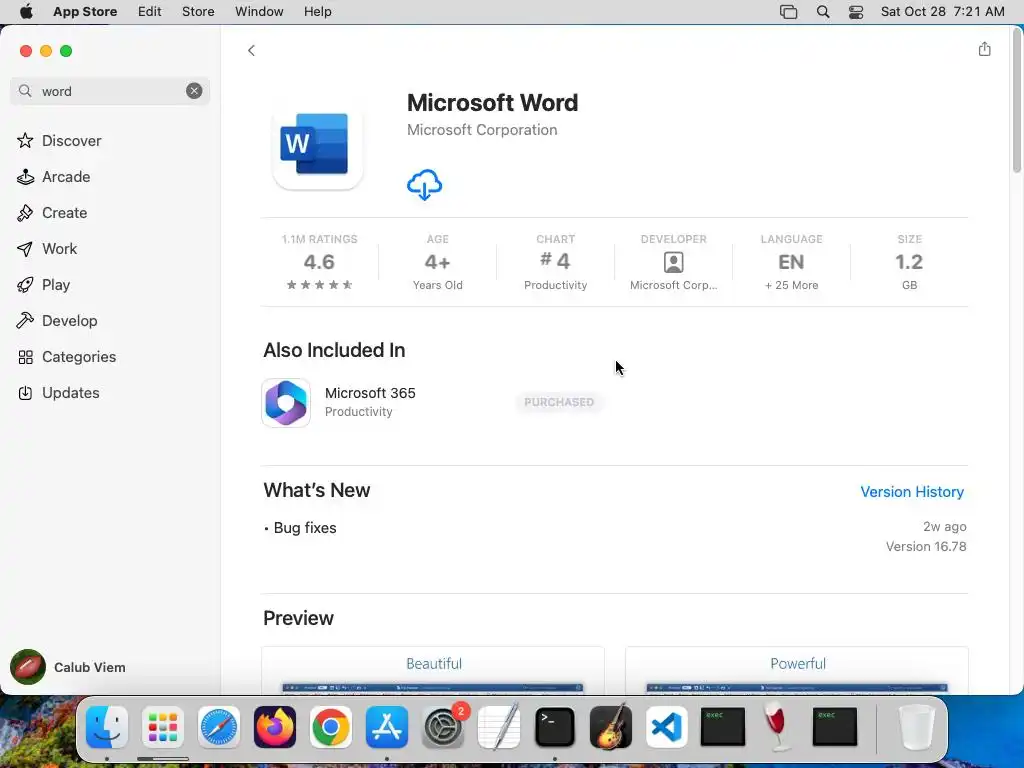Click the Microsoft Corp developer icon
The height and width of the screenshot is (768, 1024).
pyautogui.click(x=673, y=262)
